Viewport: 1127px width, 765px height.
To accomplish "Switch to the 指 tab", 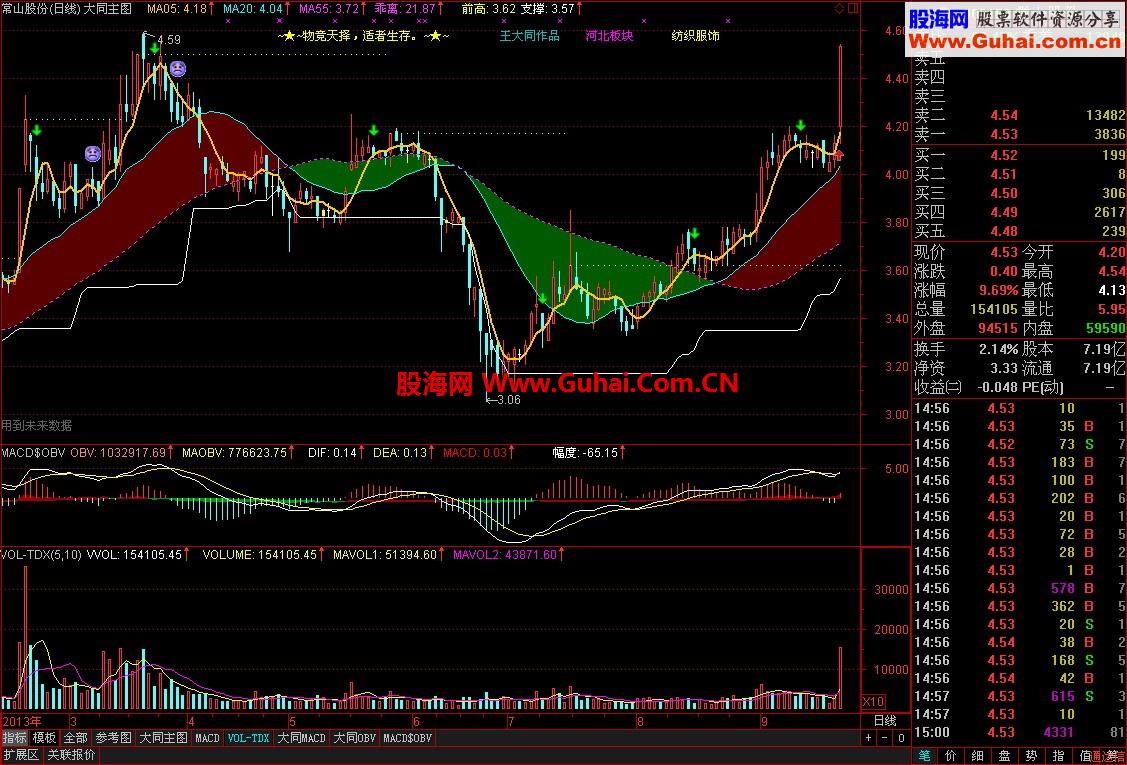I will 1058,756.
